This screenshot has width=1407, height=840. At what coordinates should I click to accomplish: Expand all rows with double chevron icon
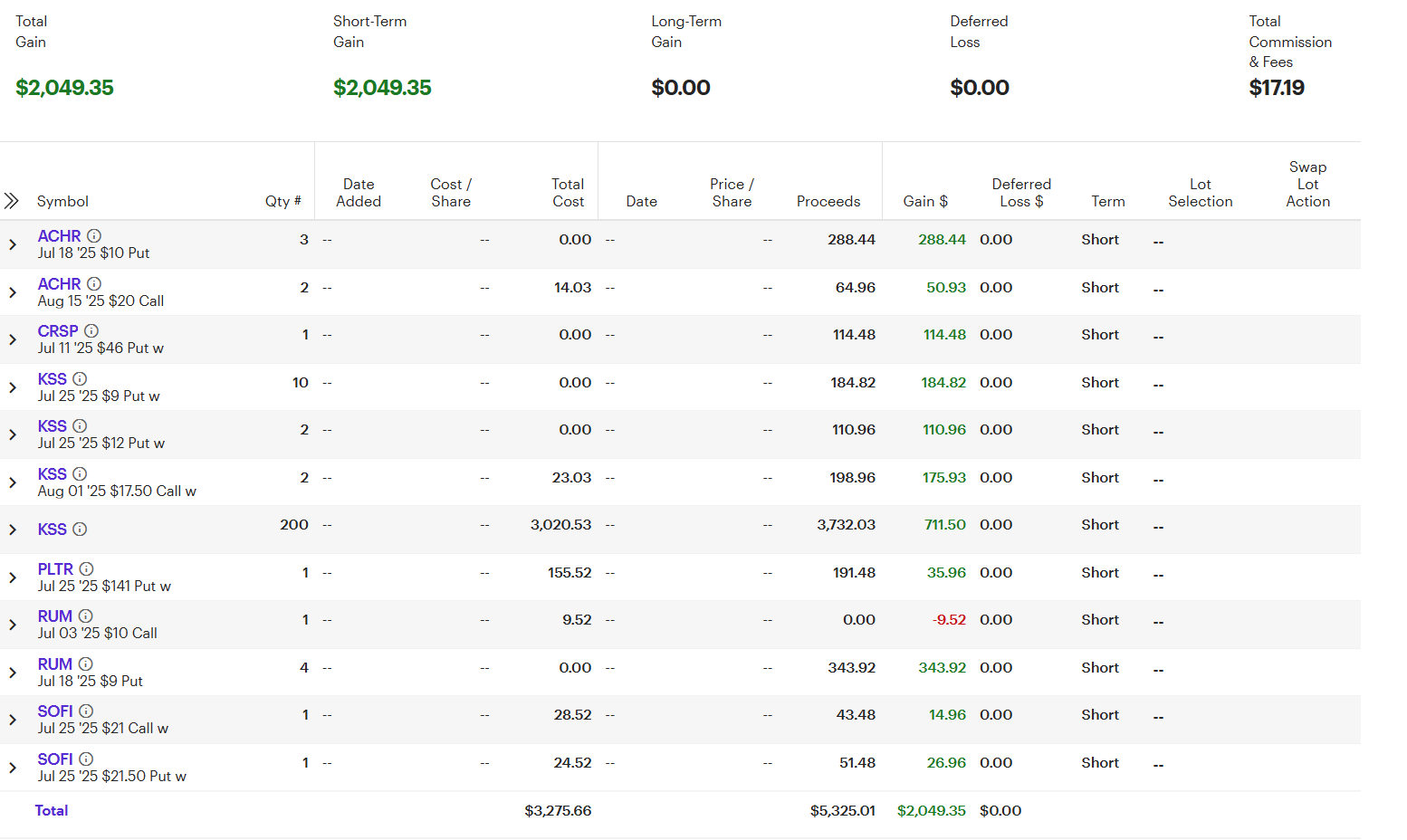12,201
